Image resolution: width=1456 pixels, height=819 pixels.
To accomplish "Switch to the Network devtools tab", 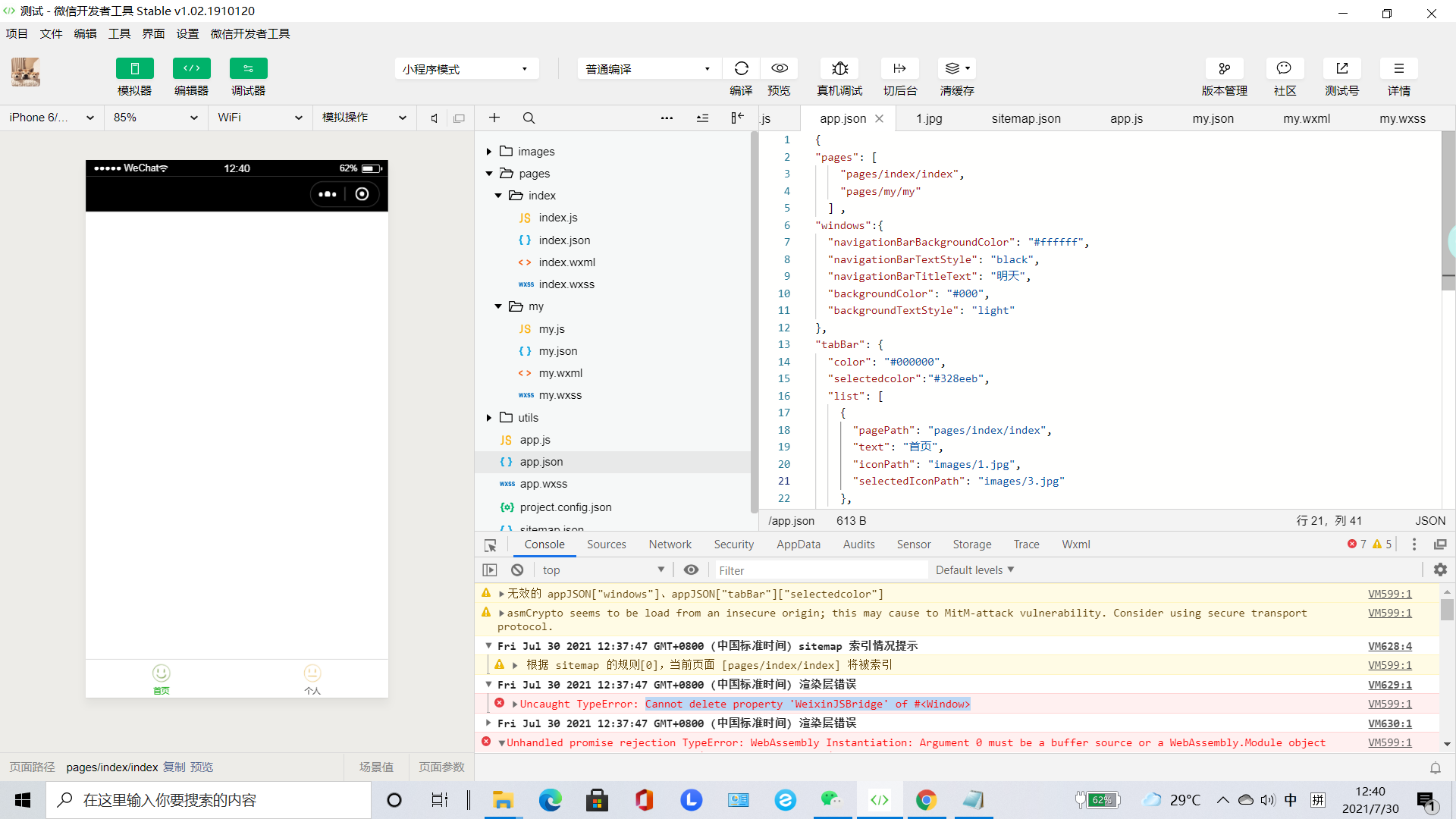I will click(670, 544).
